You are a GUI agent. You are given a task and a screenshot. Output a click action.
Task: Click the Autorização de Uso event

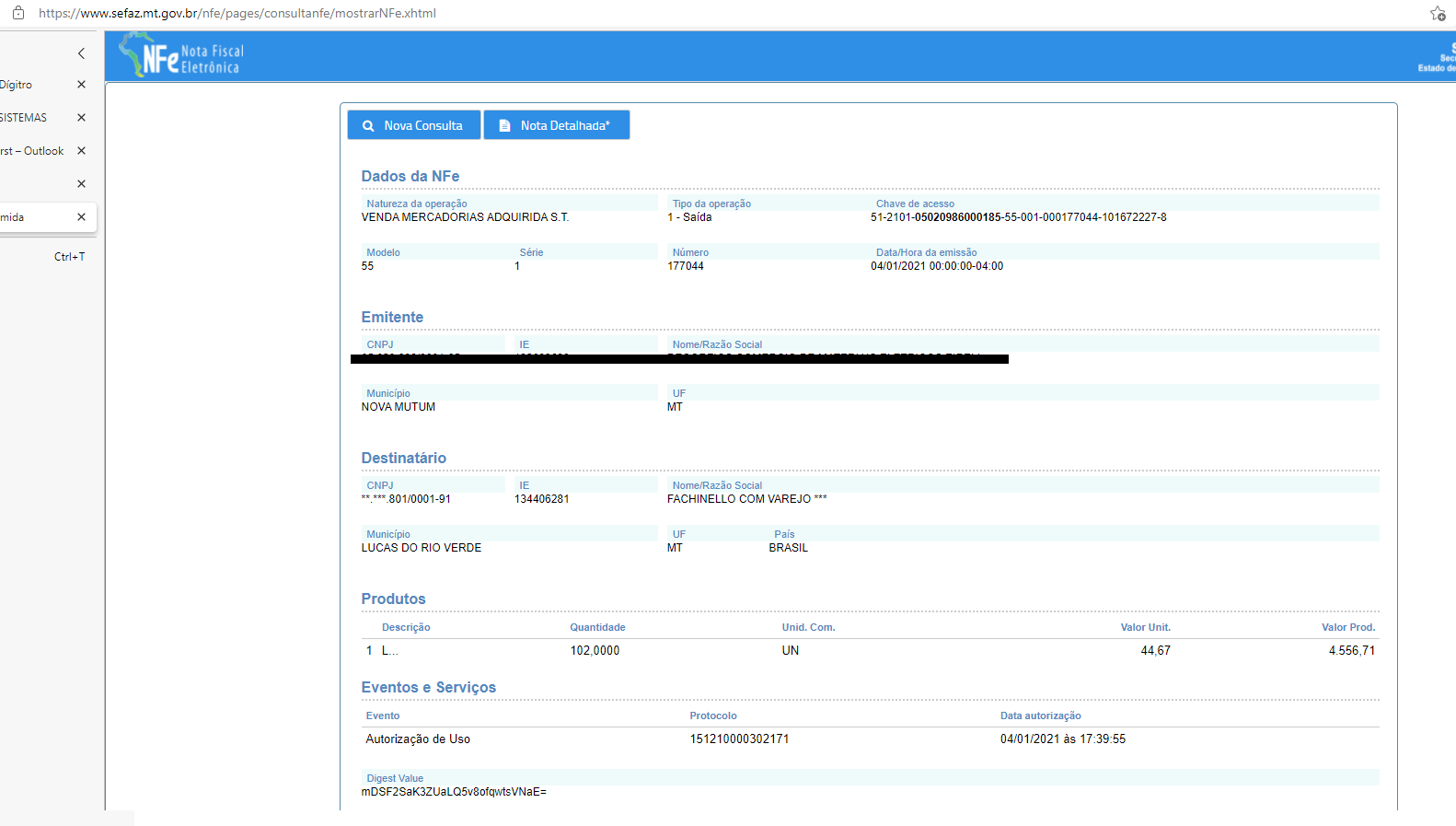(x=418, y=739)
